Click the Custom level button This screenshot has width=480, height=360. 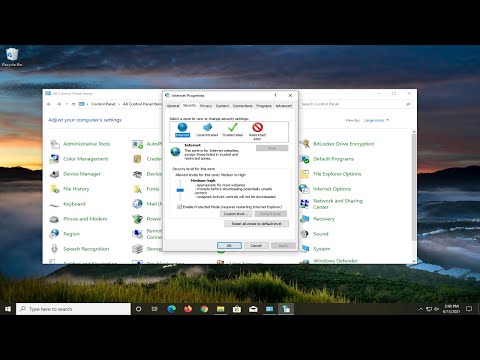coord(236,214)
